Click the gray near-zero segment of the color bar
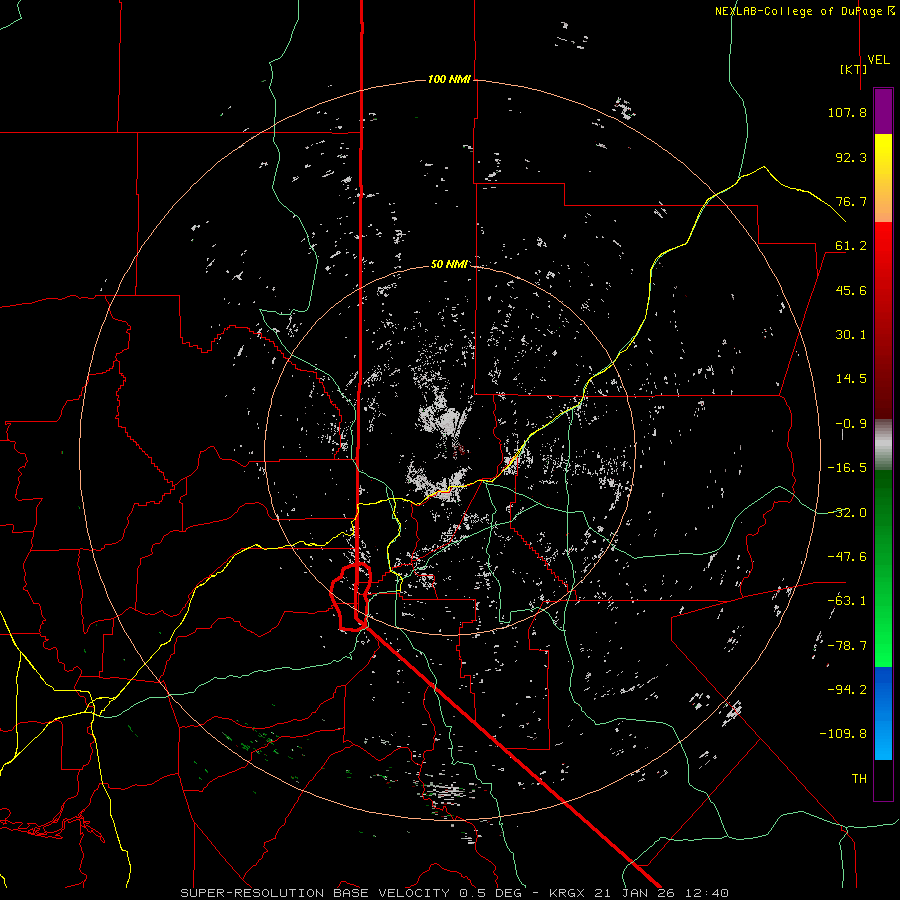 click(x=883, y=442)
